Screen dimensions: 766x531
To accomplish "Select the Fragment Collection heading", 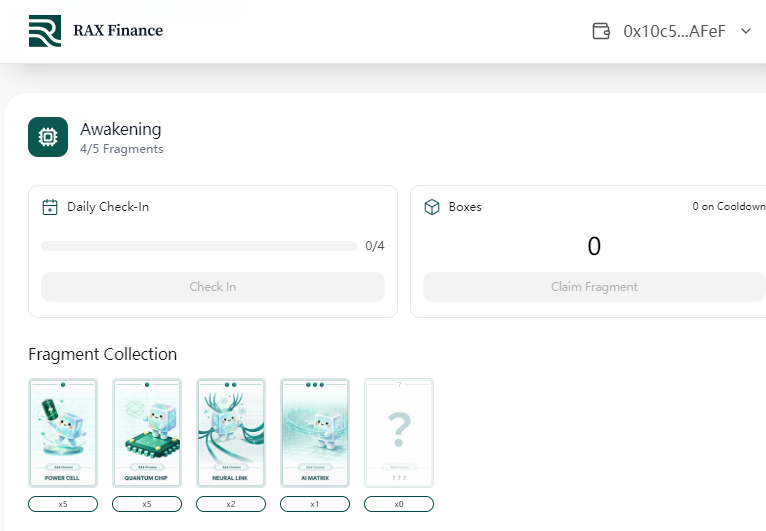I will click(x=103, y=354).
